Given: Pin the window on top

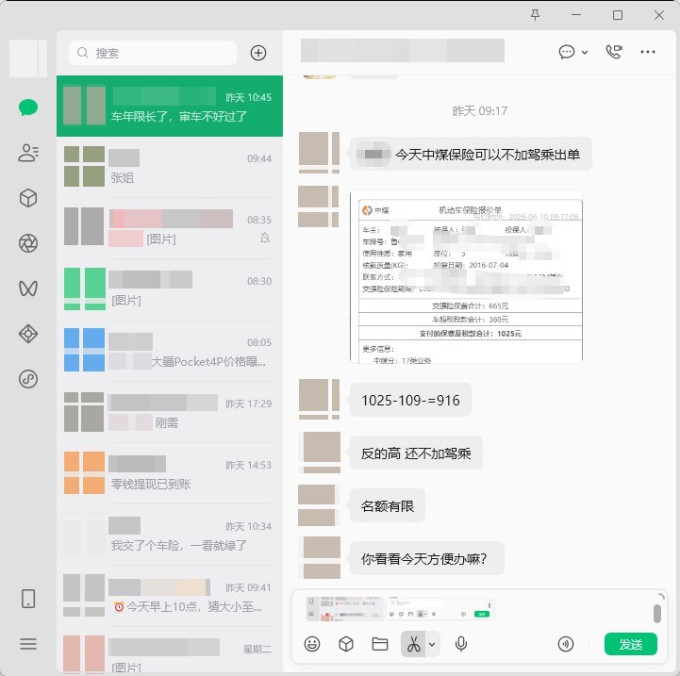Looking at the screenshot, I should tap(536, 15).
